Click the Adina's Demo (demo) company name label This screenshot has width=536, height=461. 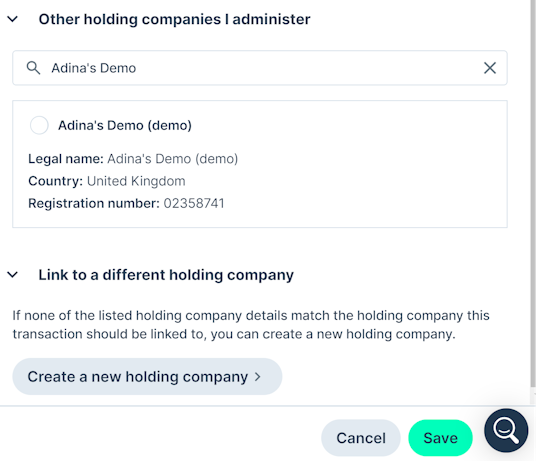point(125,125)
